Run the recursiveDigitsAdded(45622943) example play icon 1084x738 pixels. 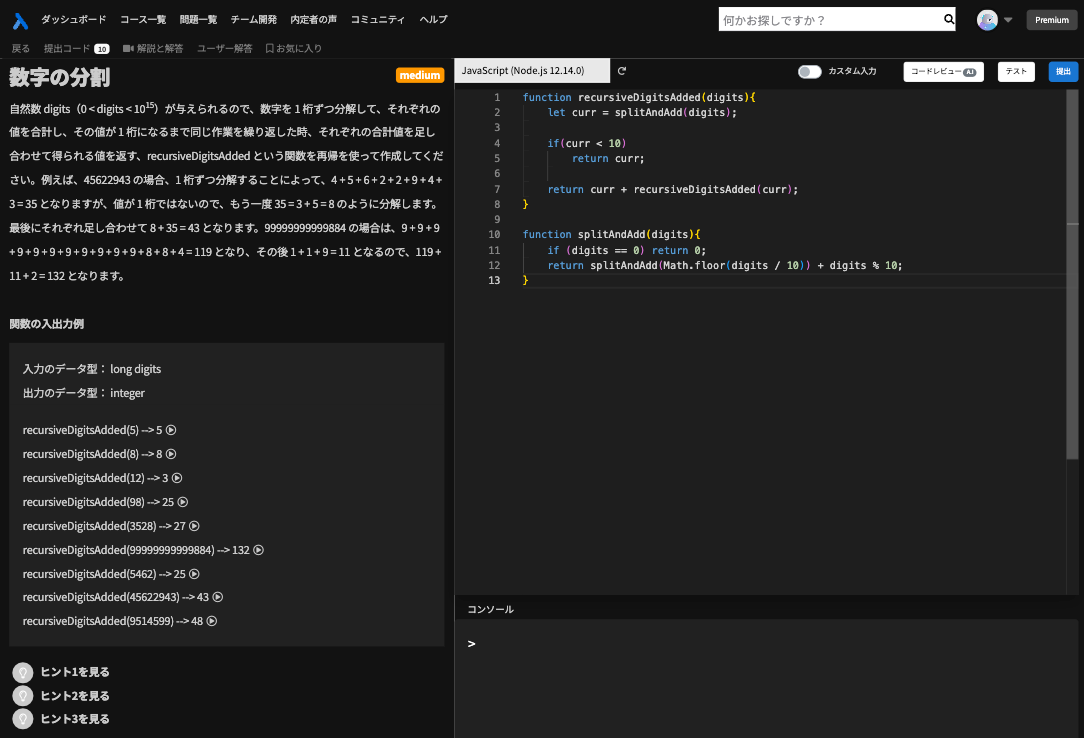click(x=218, y=597)
